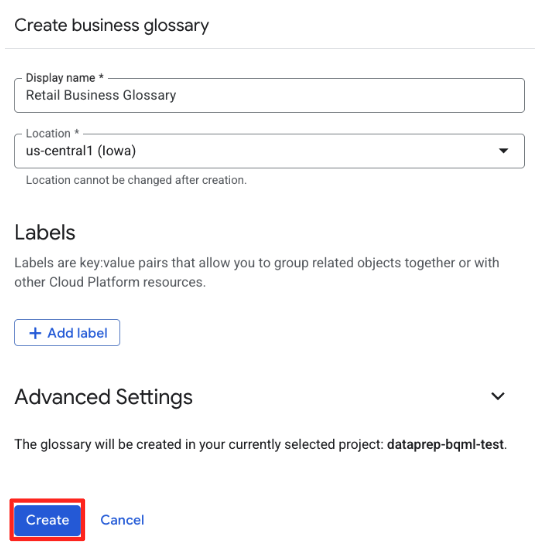
Task: Click the Create button
Action: 47,520
